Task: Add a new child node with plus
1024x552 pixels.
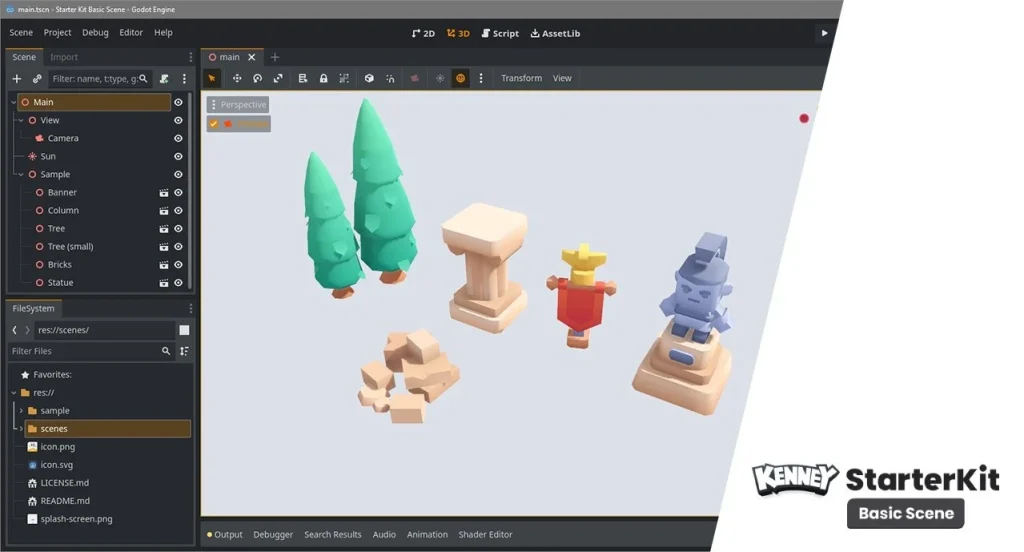Action: click(x=17, y=79)
